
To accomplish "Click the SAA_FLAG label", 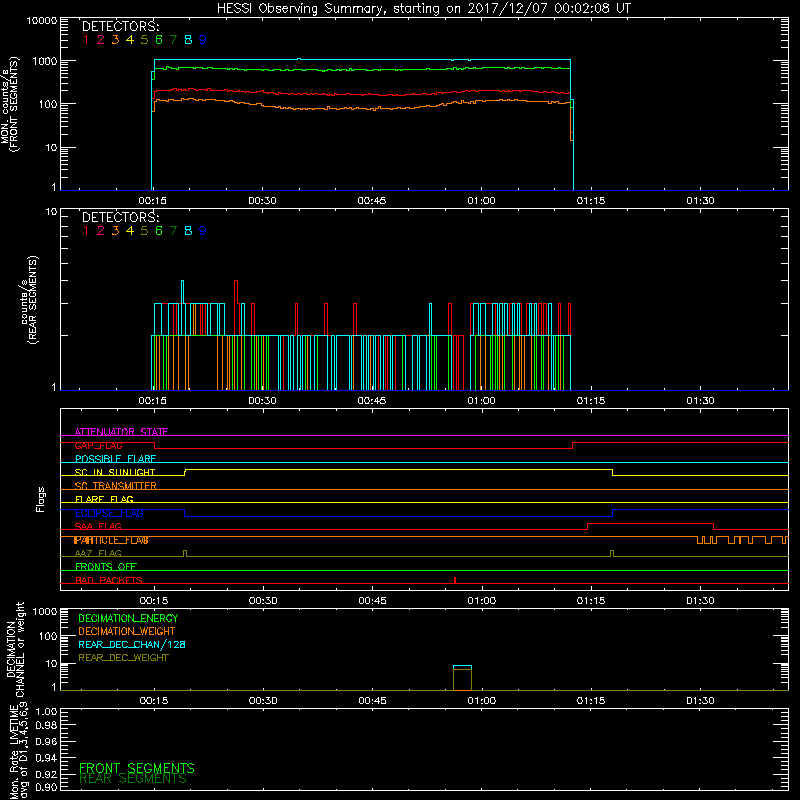I will click(98, 526).
